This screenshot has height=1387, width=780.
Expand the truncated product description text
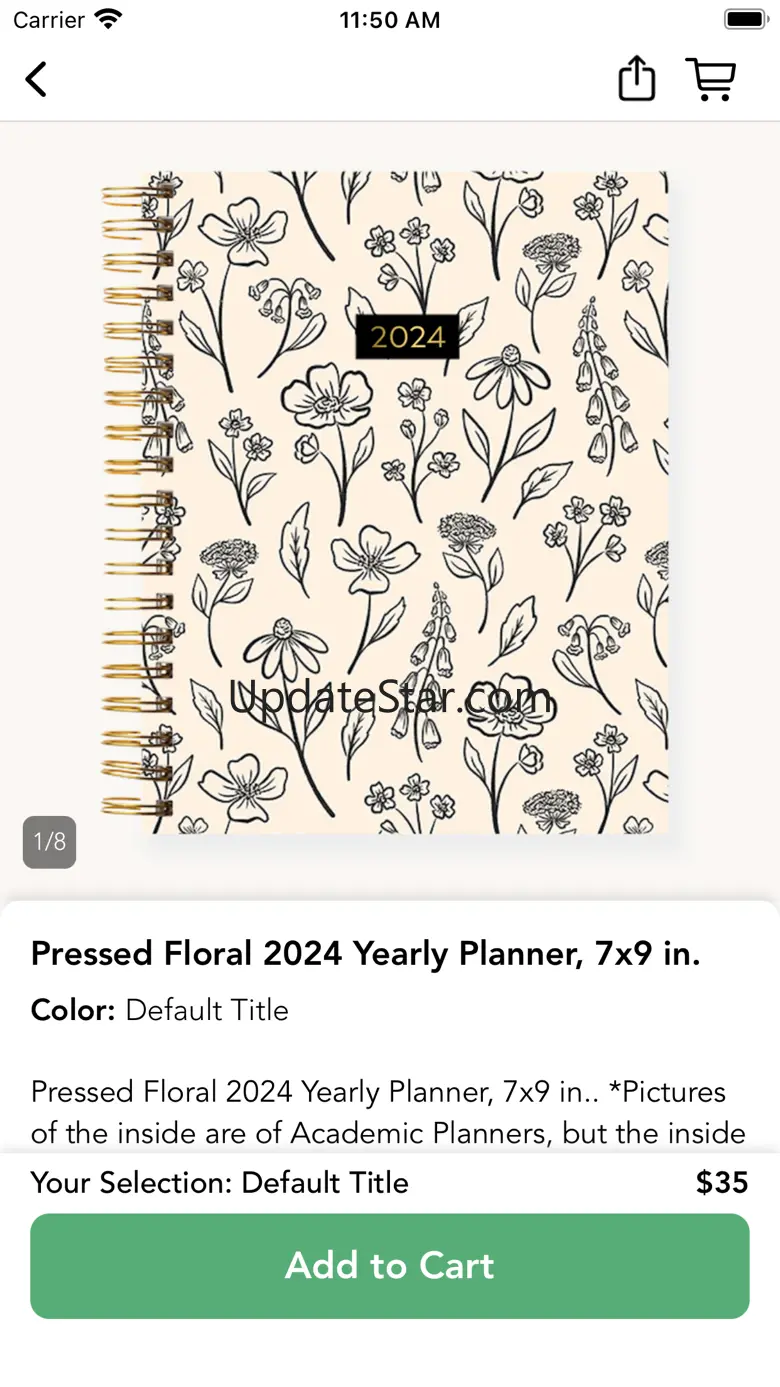tap(388, 1112)
